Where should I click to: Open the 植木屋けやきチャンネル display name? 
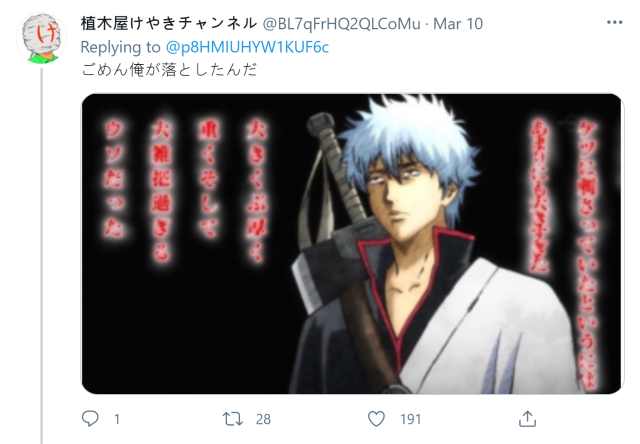168,24
